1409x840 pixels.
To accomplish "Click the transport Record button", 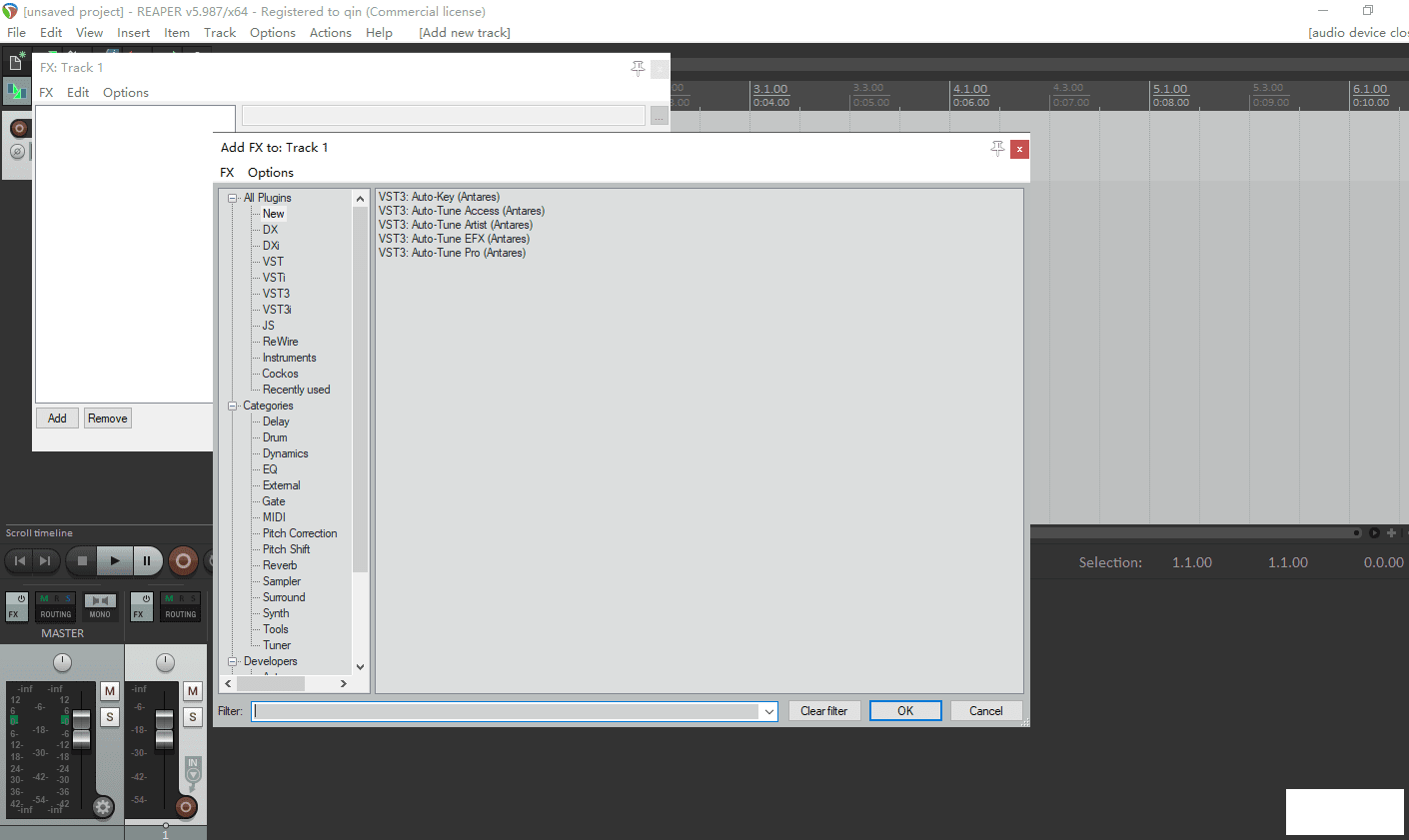I will coord(183,561).
